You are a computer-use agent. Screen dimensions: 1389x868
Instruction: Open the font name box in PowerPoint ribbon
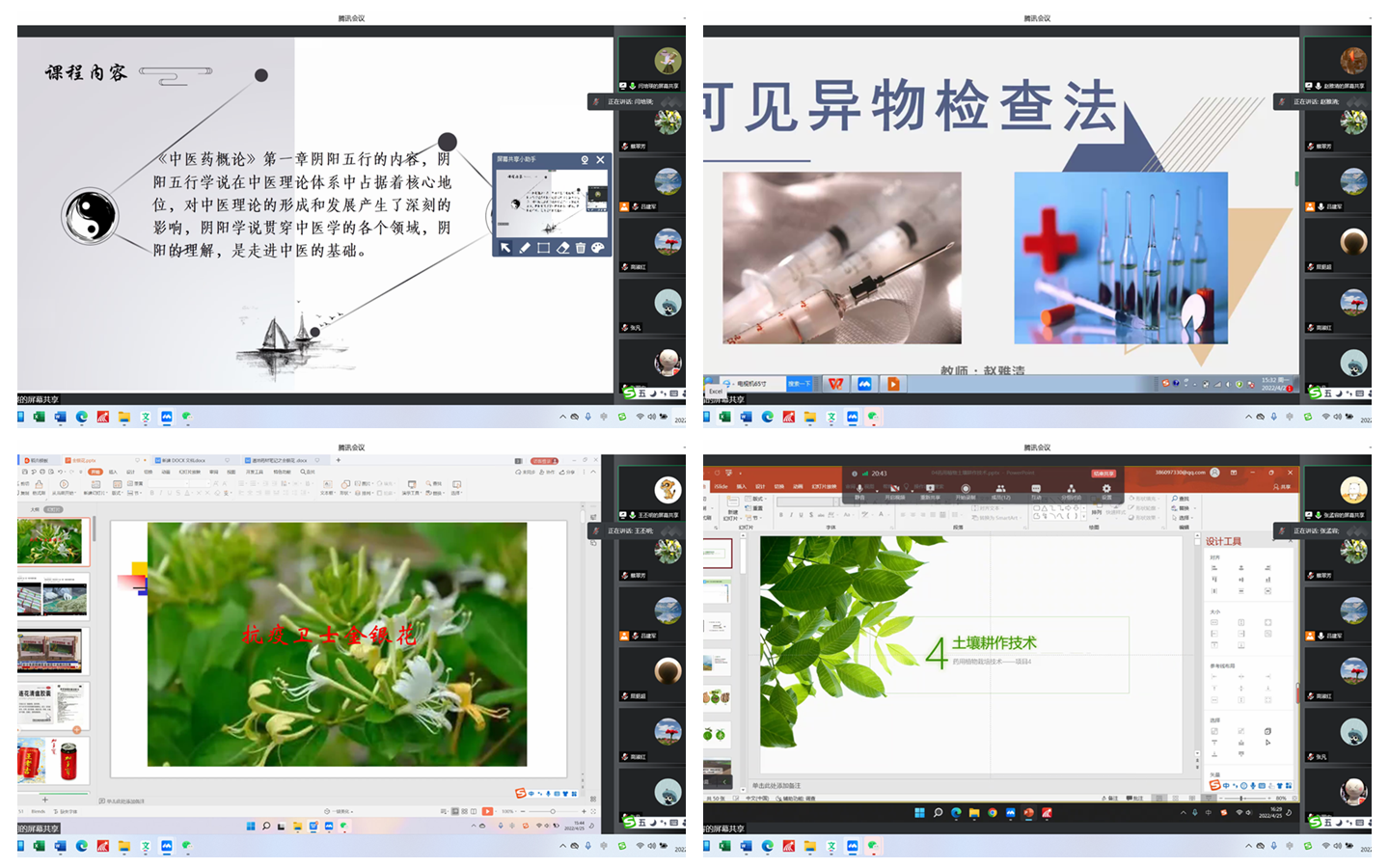point(805,502)
